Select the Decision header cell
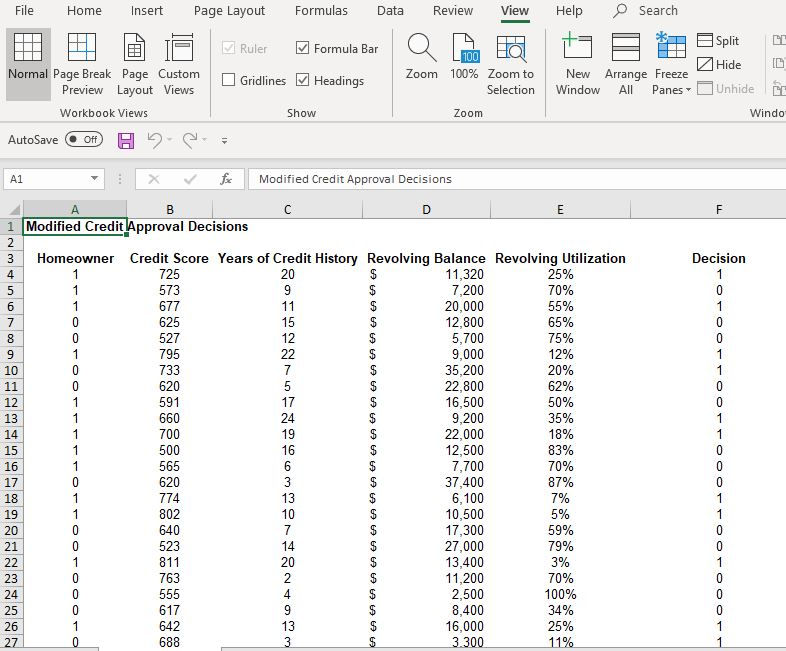The image size is (786, 651). coord(719,259)
